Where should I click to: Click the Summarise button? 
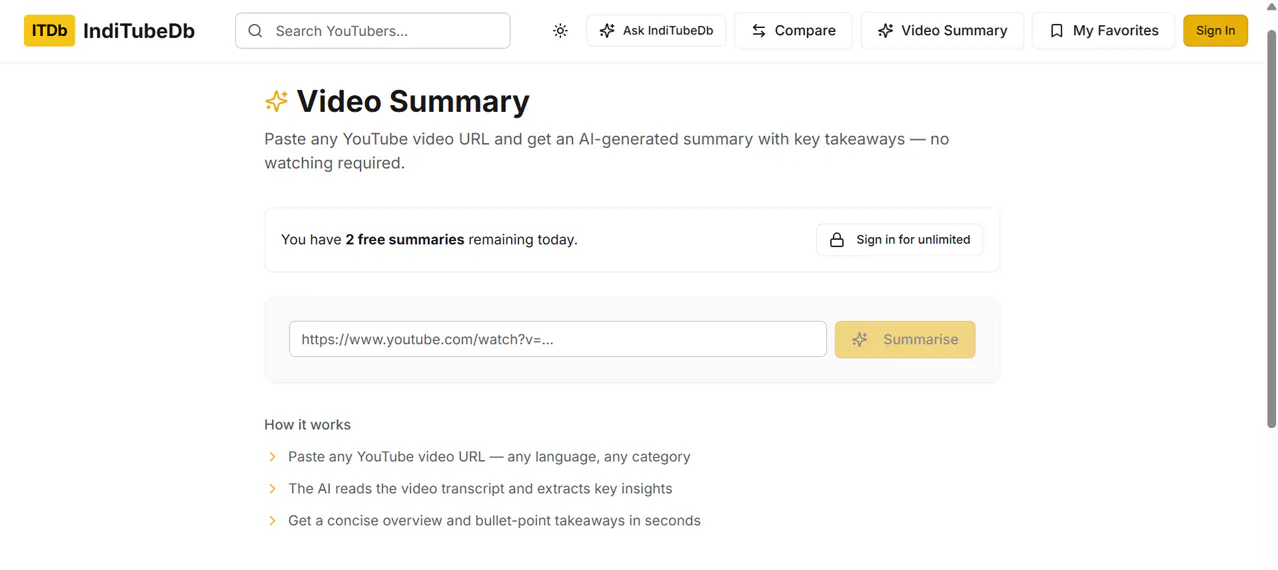905,339
